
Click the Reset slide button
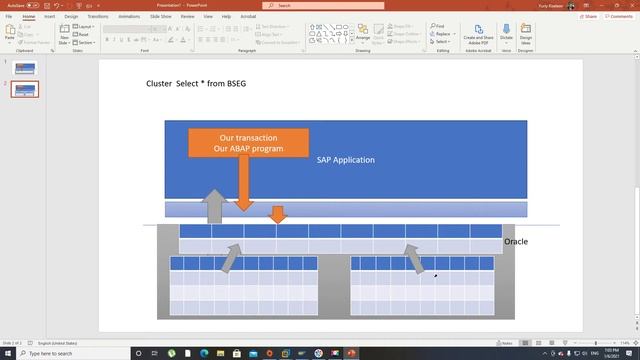tap(81, 34)
